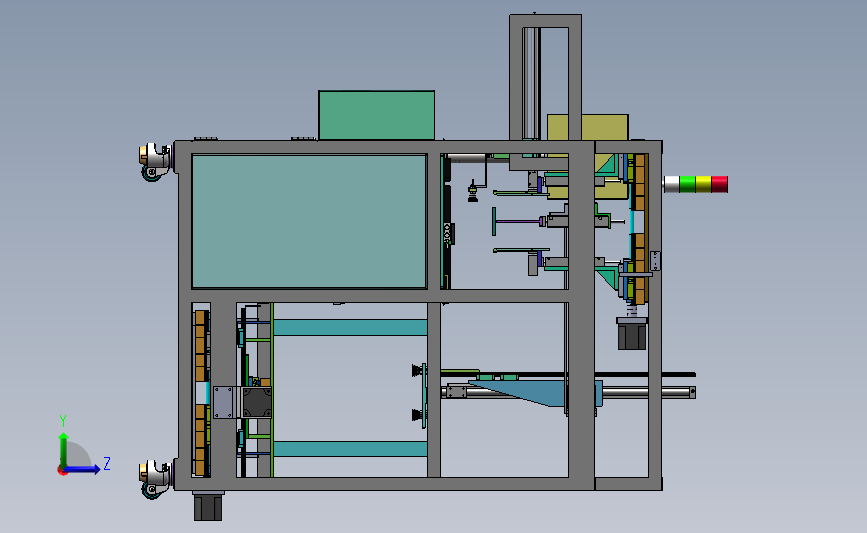
Task: Select the black motor below the bottom-left frame corner
Action: tap(208, 506)
